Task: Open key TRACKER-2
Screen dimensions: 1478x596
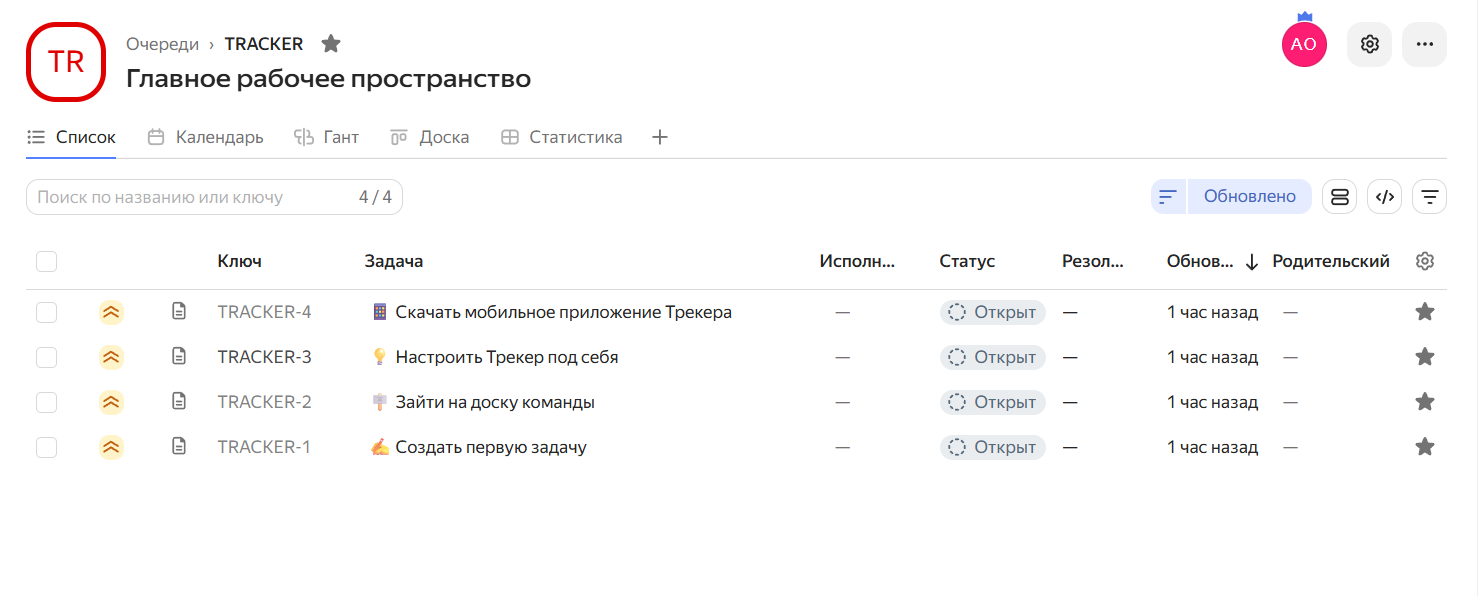Action: click(x=264, y=402)
